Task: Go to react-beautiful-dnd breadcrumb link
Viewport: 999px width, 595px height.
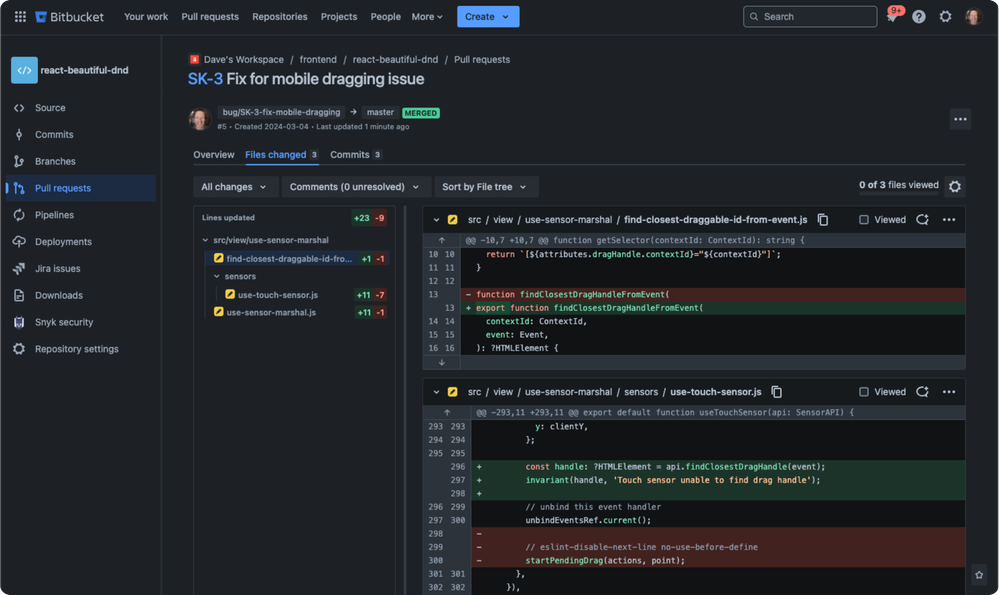Action: pos(395,59)
